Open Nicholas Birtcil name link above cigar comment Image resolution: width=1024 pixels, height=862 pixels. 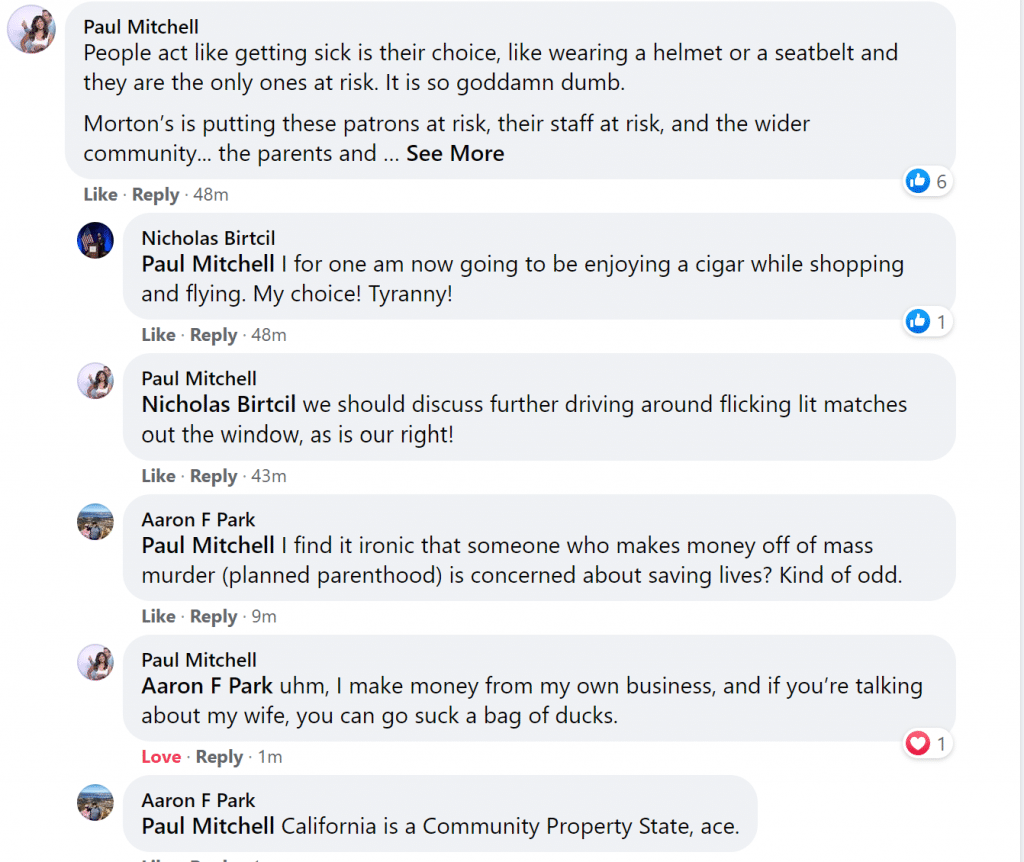pyautogui.click(x=208, y=238)
